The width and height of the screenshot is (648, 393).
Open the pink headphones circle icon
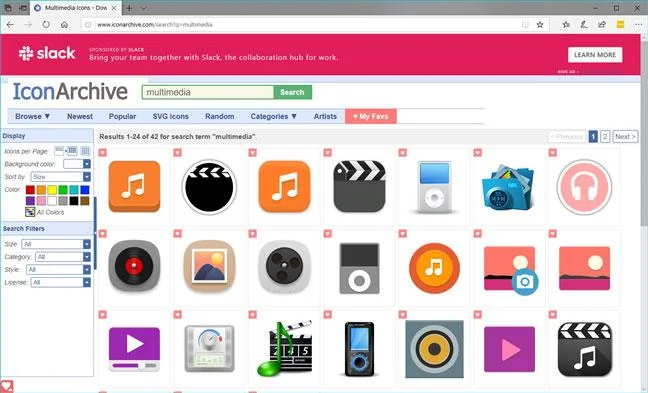pos(584,187)
